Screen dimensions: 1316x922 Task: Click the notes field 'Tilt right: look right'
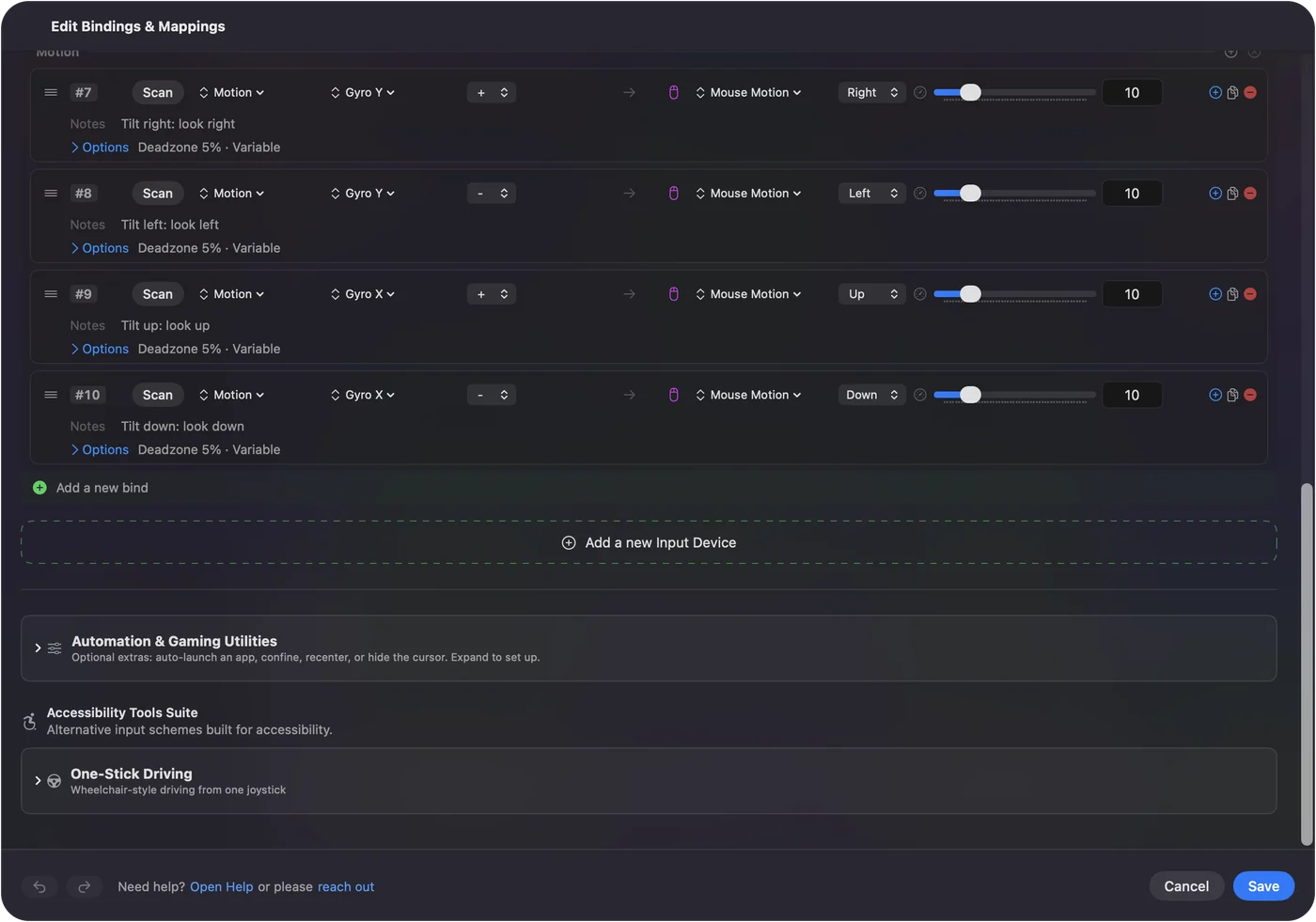178,124
